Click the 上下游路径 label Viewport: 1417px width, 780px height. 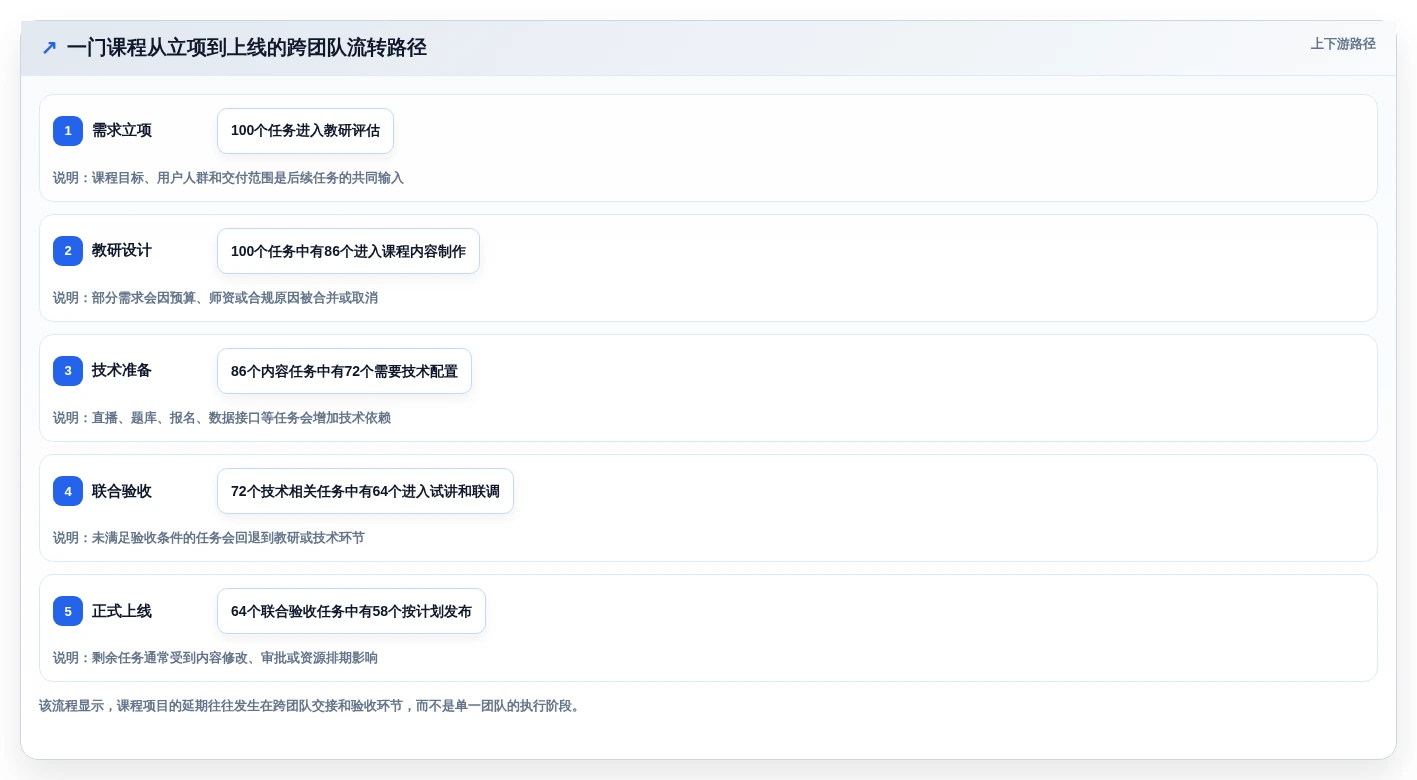click(x=1343, y=44)
